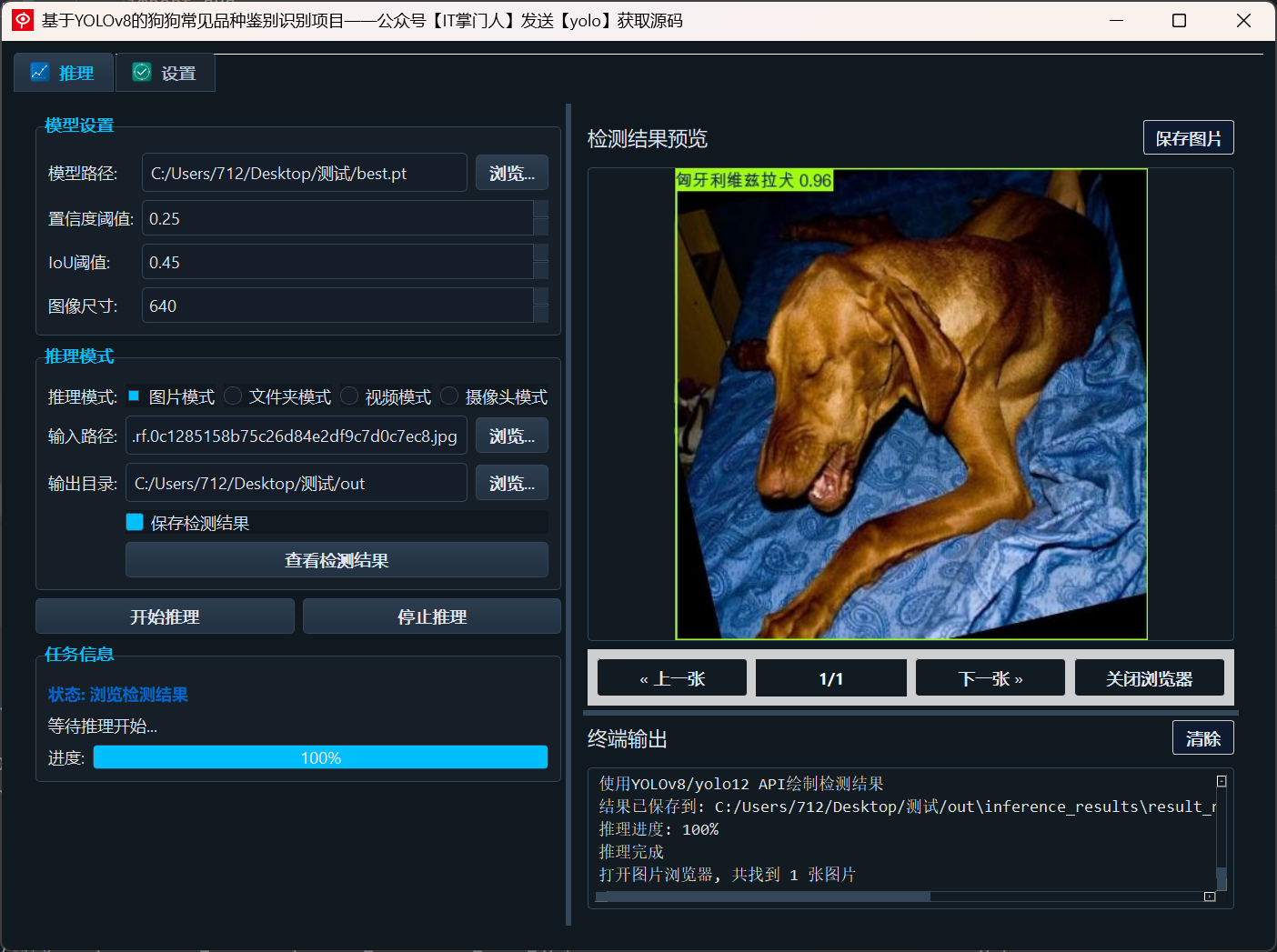Click the 图像尺寸 value field
This screenshot has width=1277, height=952.
point(337,306)
